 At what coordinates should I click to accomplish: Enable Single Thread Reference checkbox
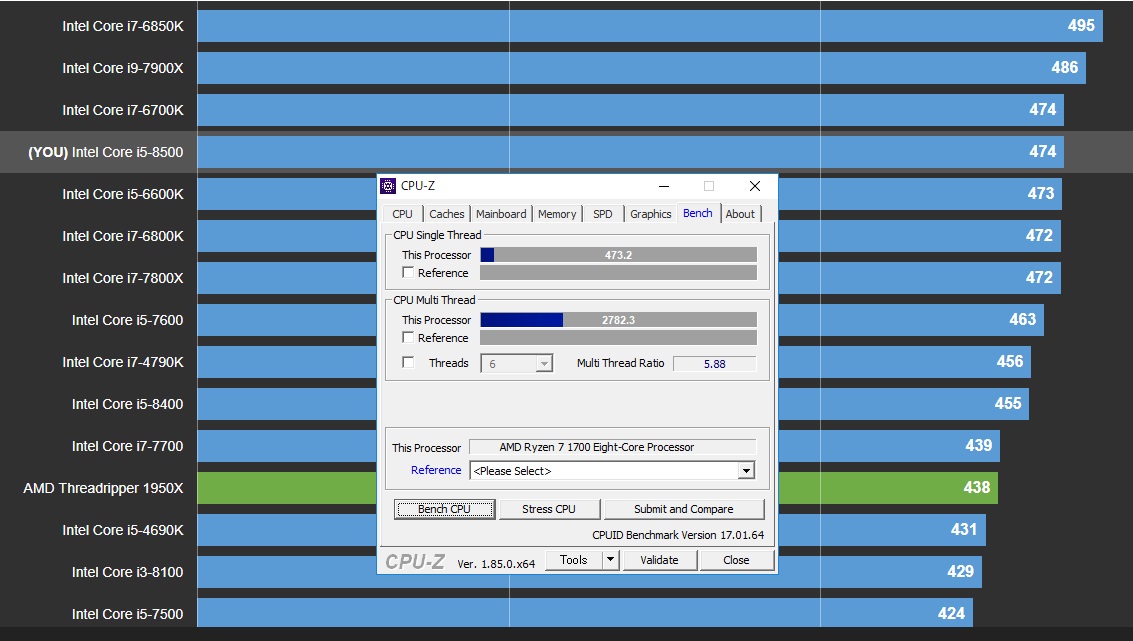(408, 273)
